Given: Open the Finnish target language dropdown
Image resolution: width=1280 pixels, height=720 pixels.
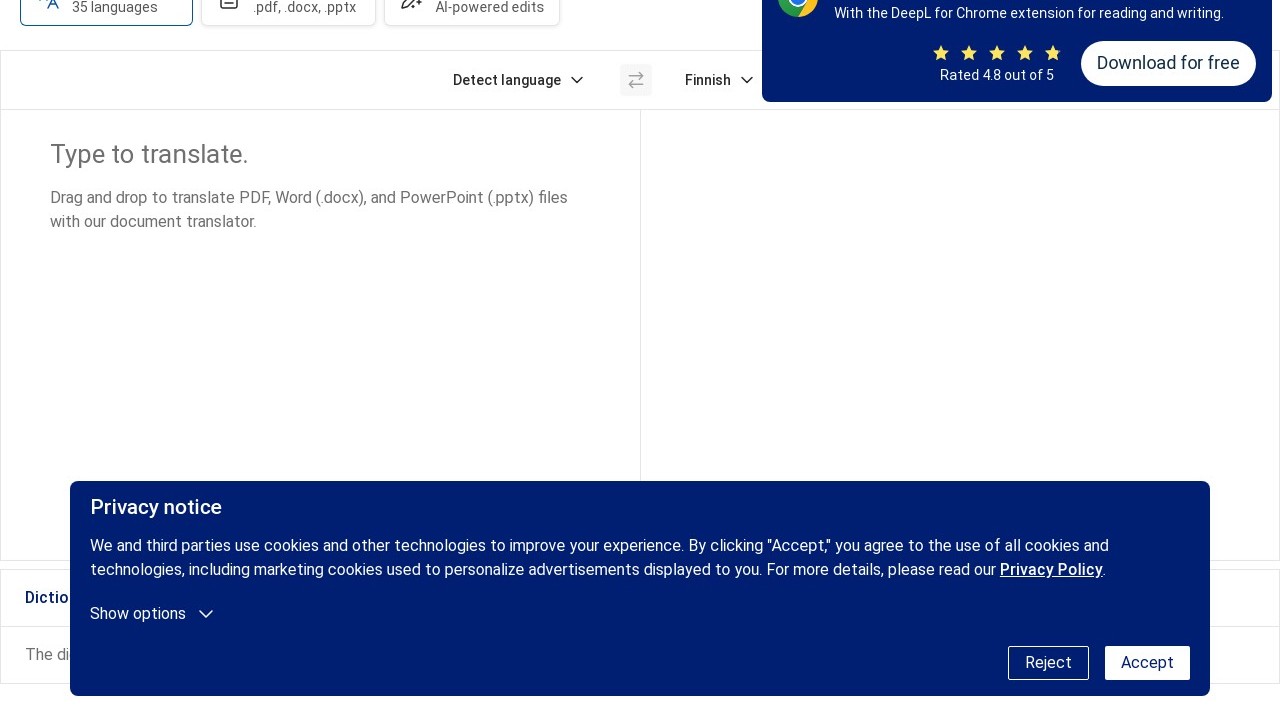Looking at the screenshot, I should pyautogui.click(x=718, y=80).
